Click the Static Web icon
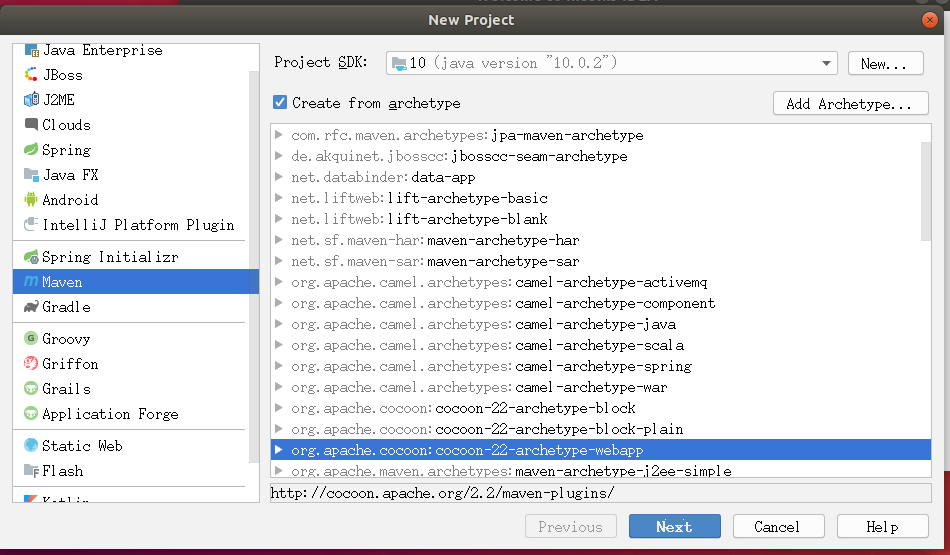This screenshot has width=950, height=555. coord(31,446)
